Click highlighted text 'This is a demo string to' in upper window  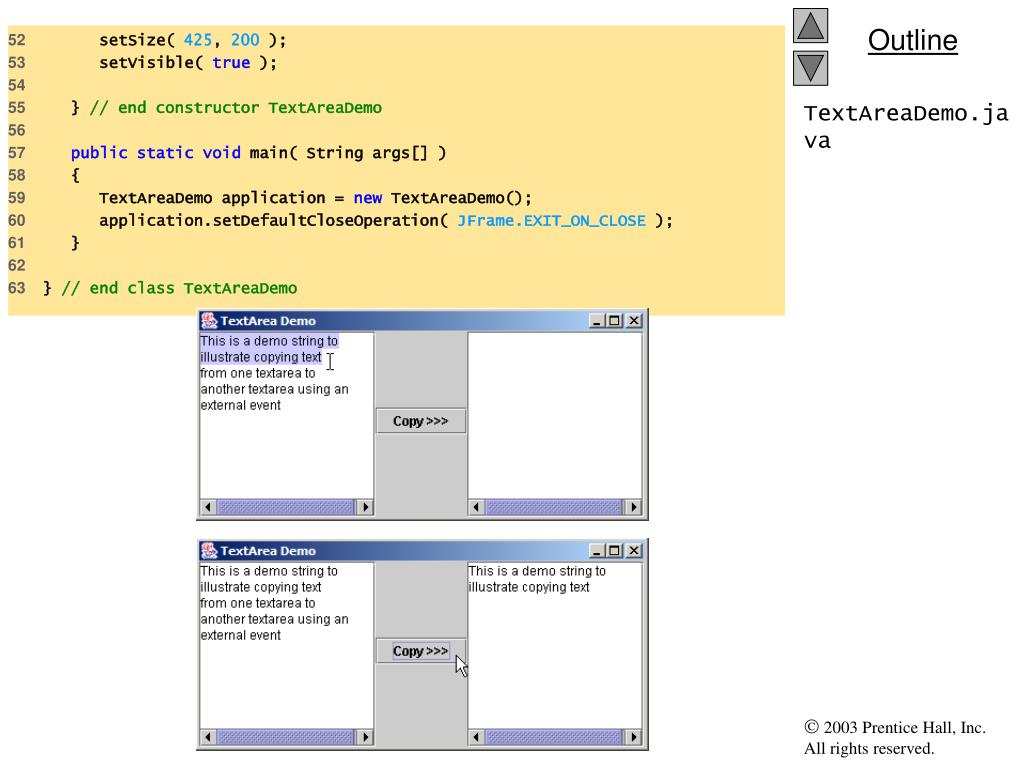pyautogui.click(x=269, y=341)
